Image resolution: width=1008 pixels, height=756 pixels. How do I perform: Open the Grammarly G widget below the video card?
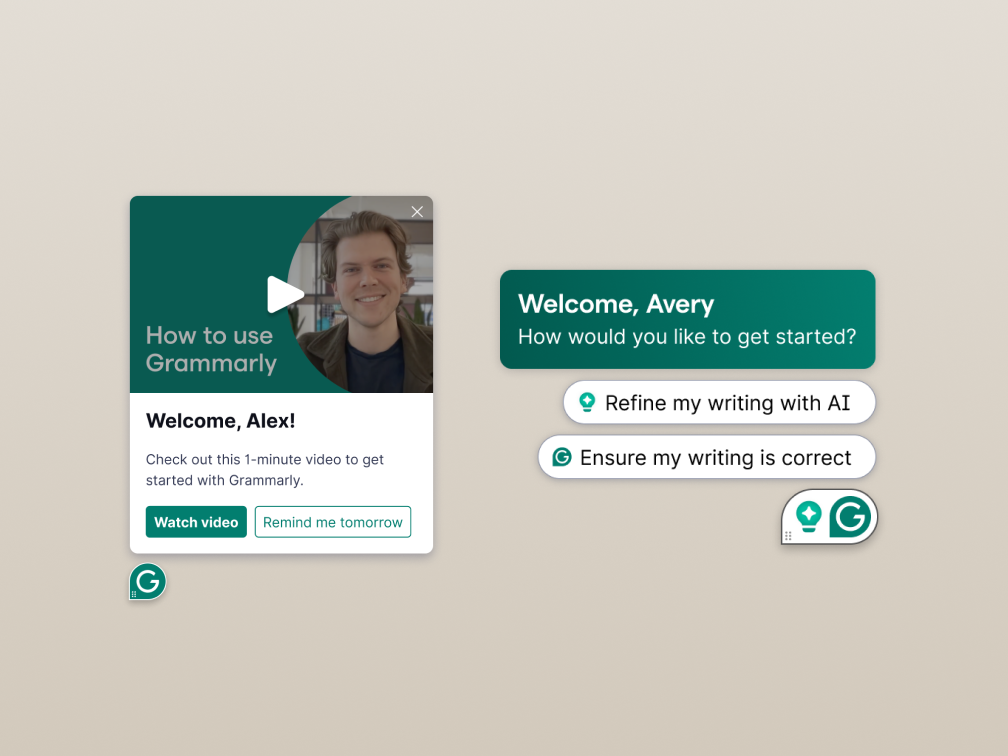click(x=148, y=581)
